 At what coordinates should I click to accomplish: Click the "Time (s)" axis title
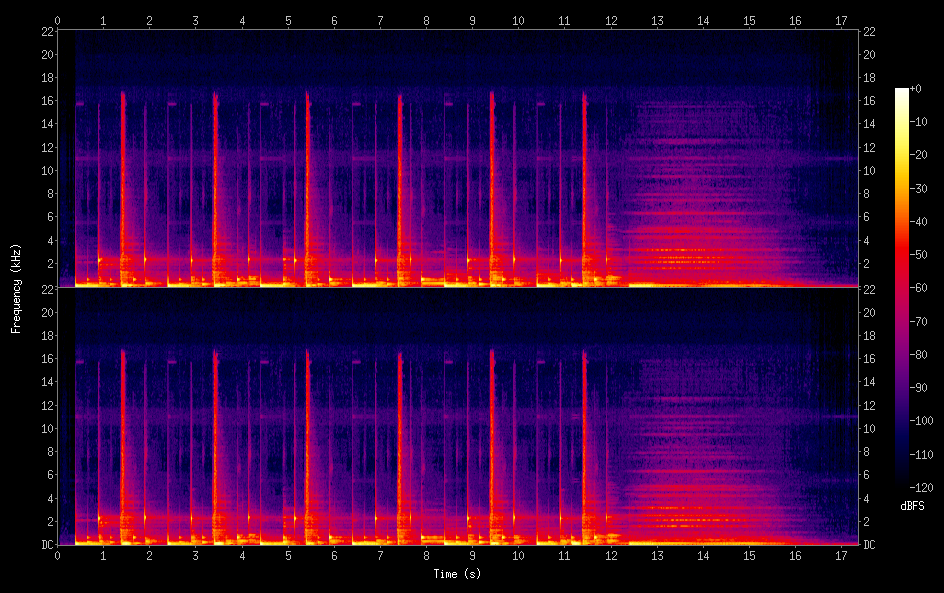[x=456, y=574]
